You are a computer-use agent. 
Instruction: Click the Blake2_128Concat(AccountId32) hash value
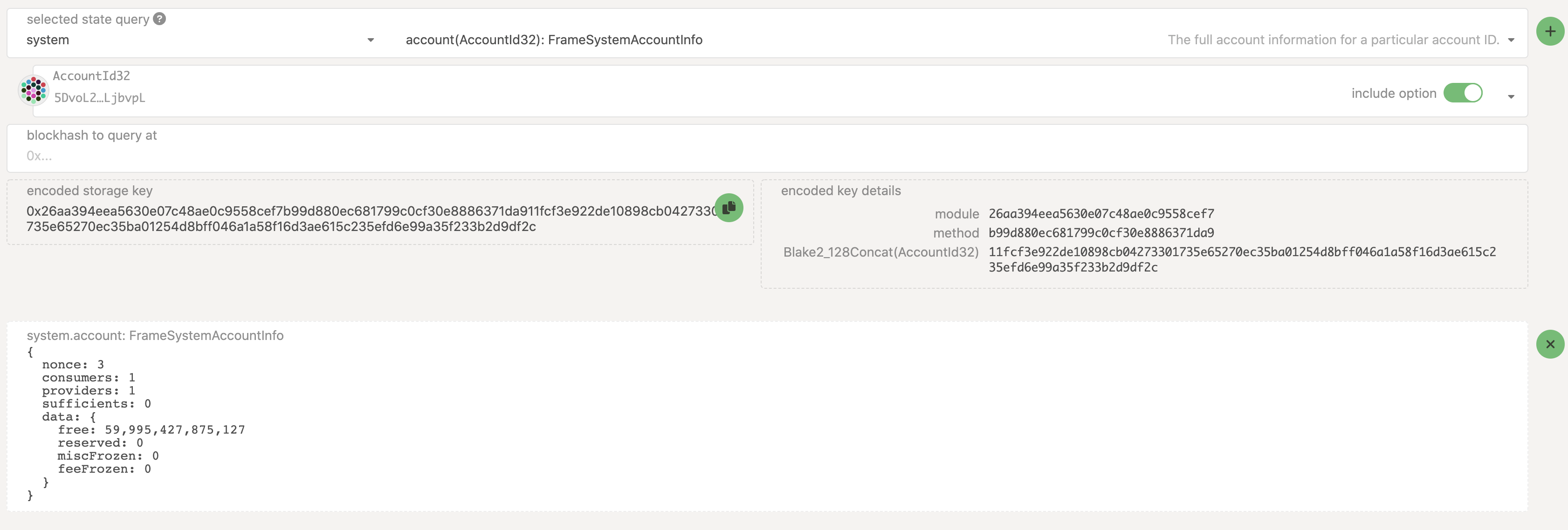click(x=1242, y=259)
